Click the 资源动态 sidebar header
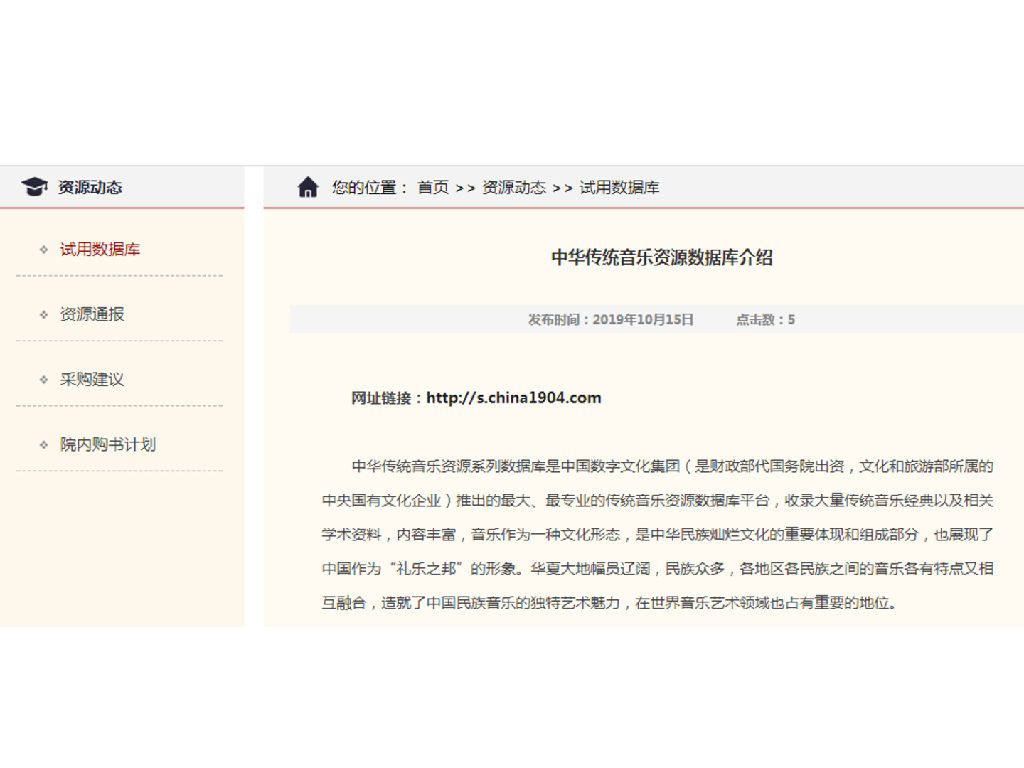 (90, 187)
